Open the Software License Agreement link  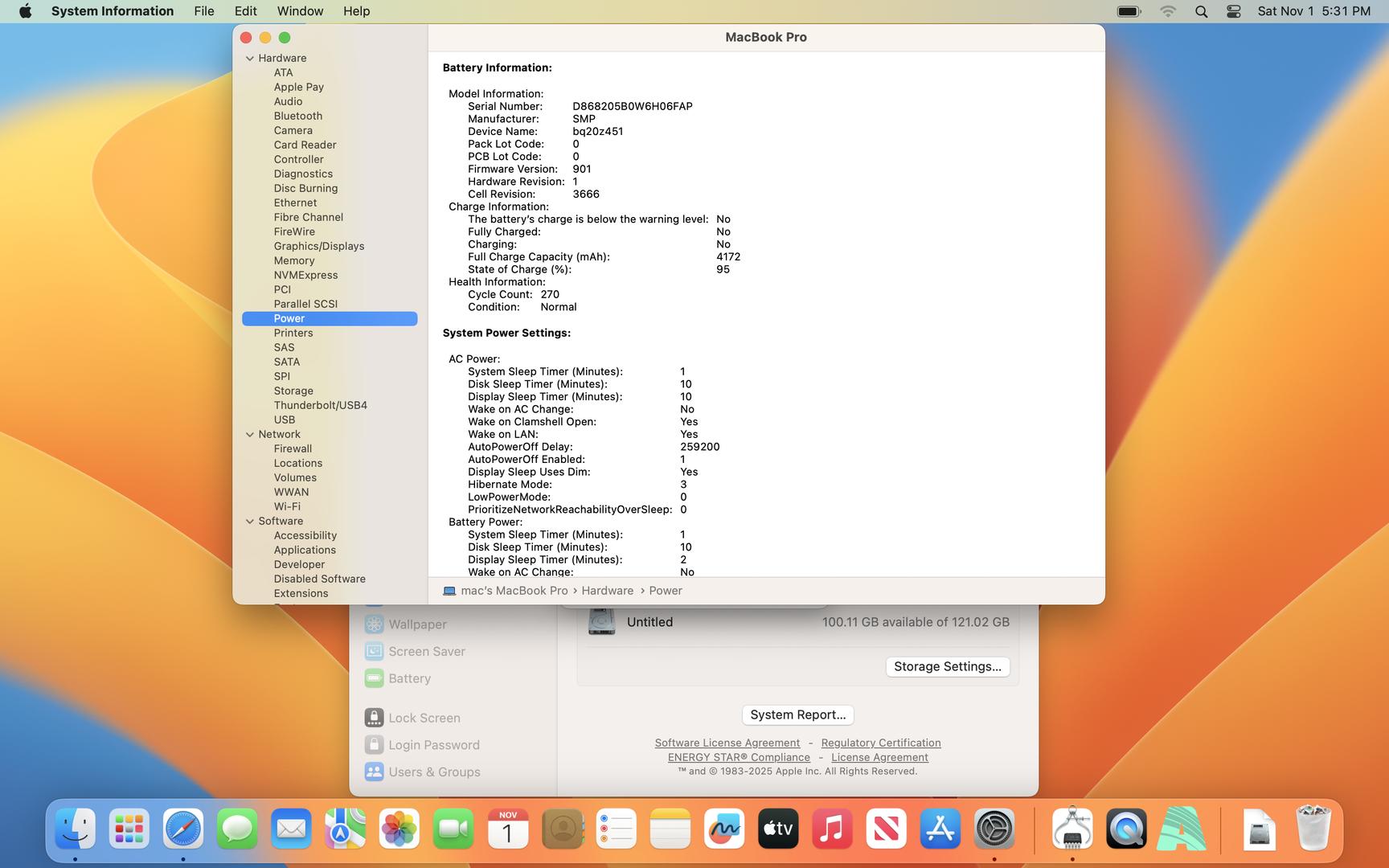click(727, 743)
